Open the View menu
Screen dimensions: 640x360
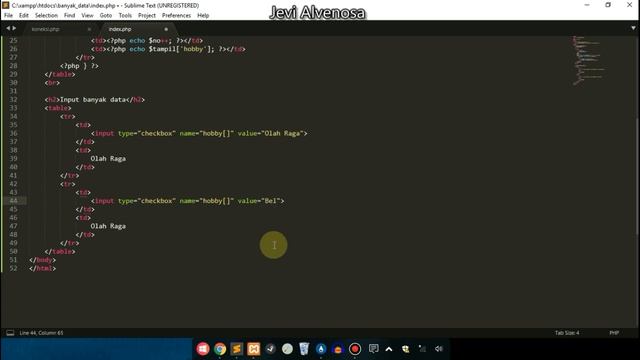tap(87, 16)
